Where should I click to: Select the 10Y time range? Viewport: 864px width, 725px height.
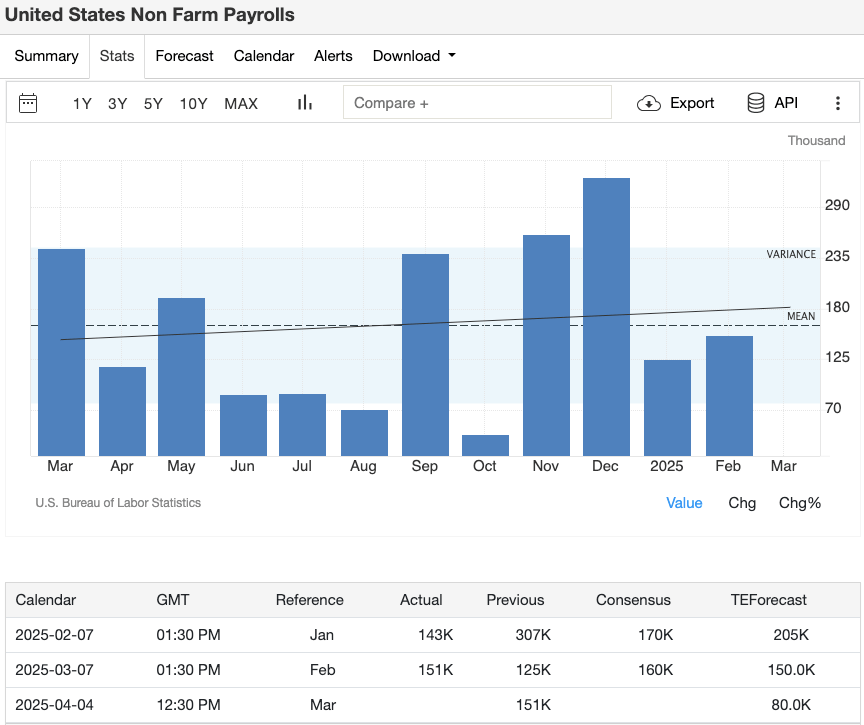tap(193, 103)
